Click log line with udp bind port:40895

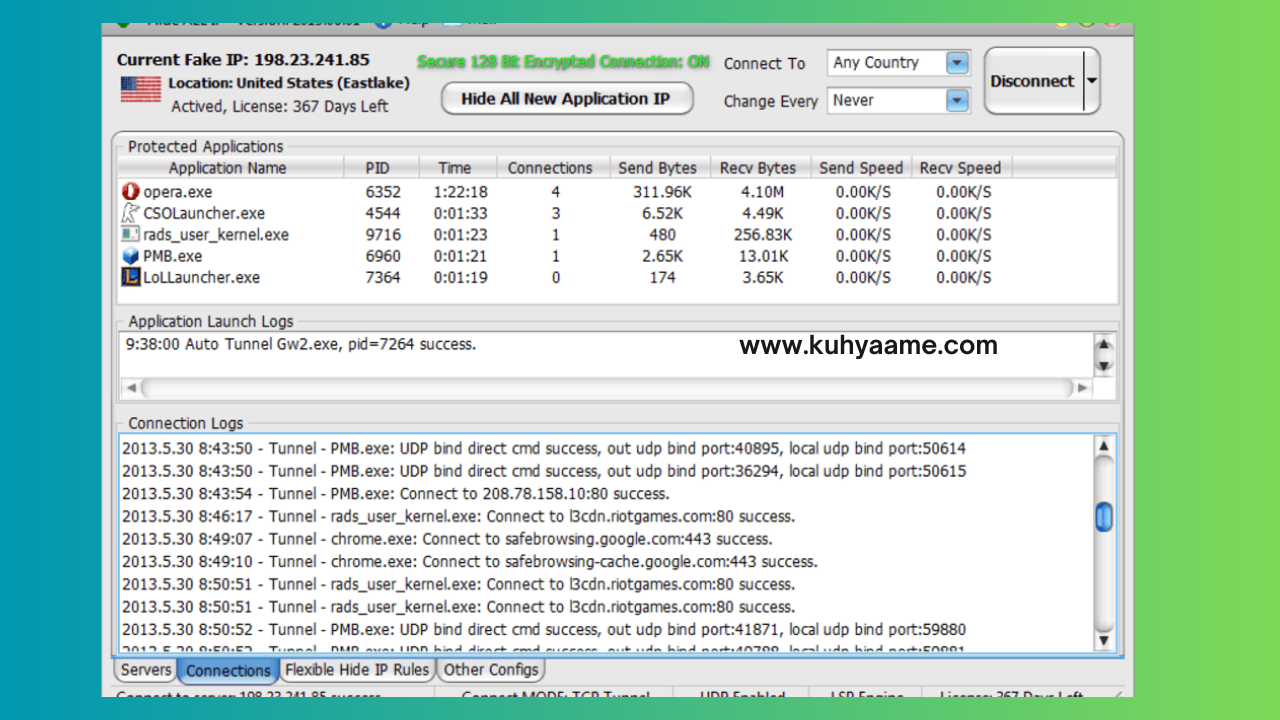tap(544, 449)
